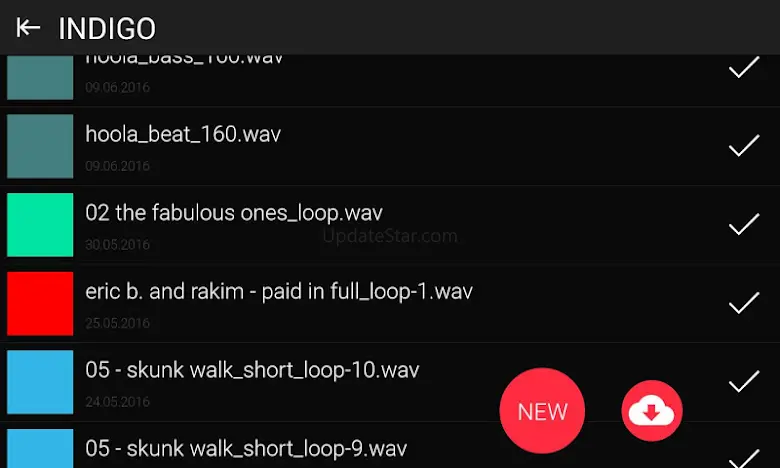This screenshot has width=780, height=468.
Task: Toggle checkmark for skunk walk_short_loop-10.wav
Action: point(744,381)
